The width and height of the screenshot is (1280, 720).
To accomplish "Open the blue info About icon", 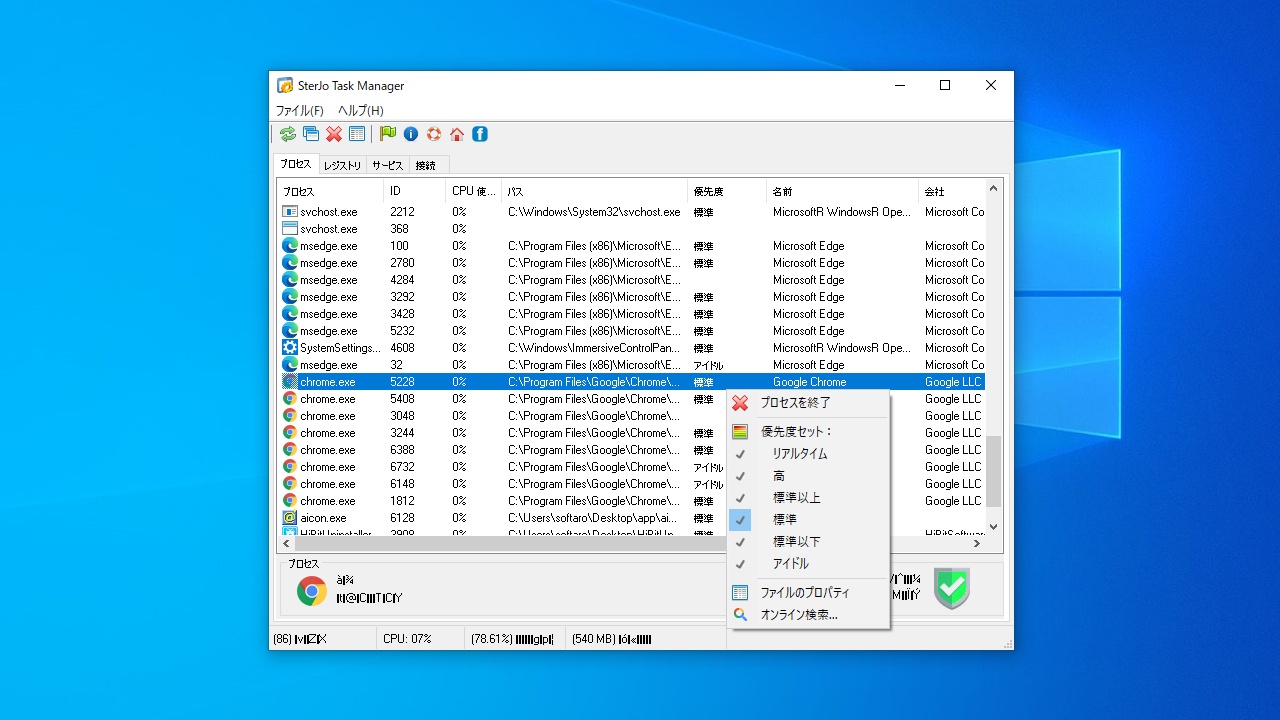I will pos(411,134).
